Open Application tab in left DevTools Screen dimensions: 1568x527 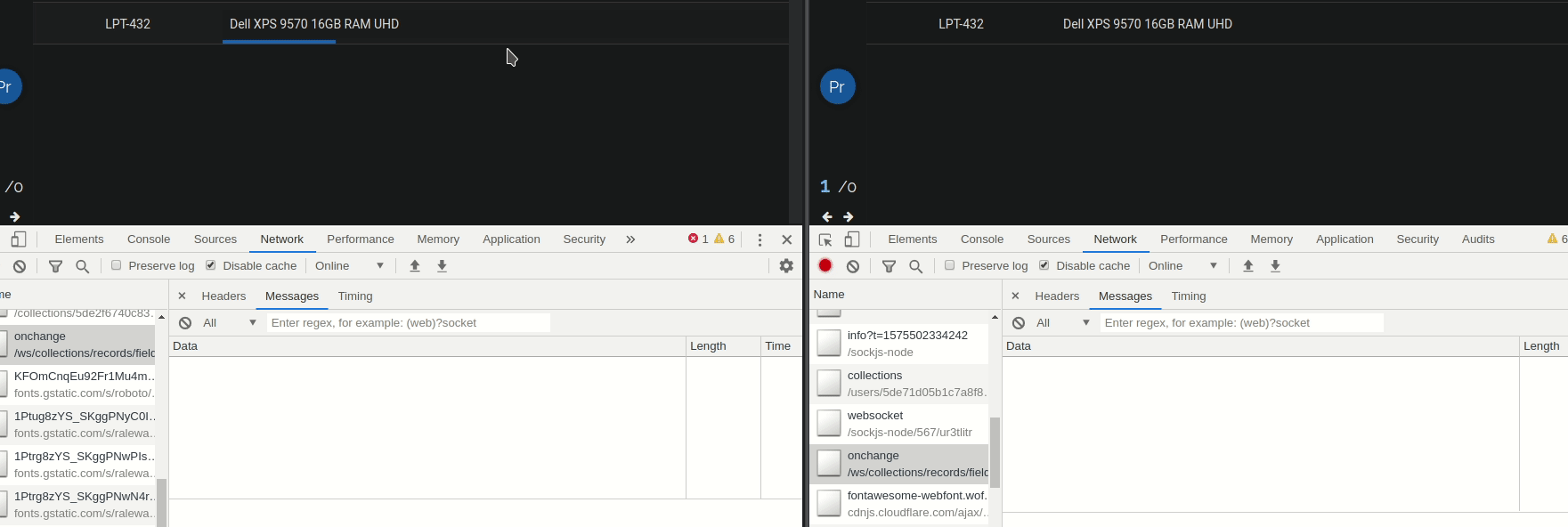[x=511, y=239]
